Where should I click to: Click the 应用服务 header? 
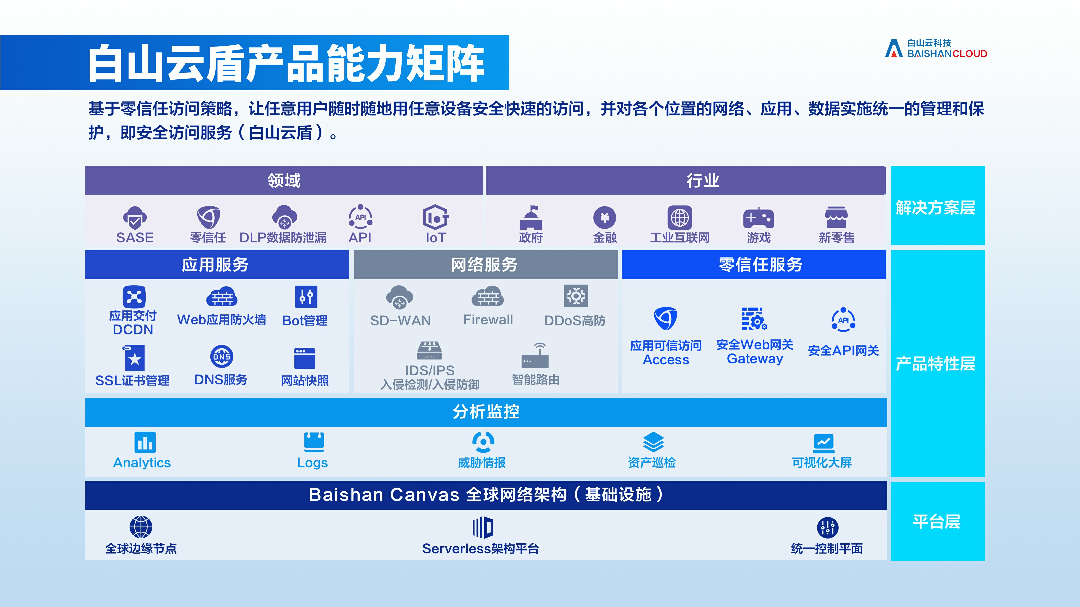click(217, 265)
